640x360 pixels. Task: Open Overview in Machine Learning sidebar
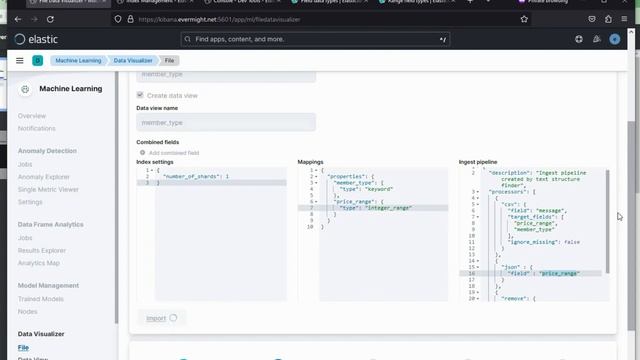click(32, 116)
